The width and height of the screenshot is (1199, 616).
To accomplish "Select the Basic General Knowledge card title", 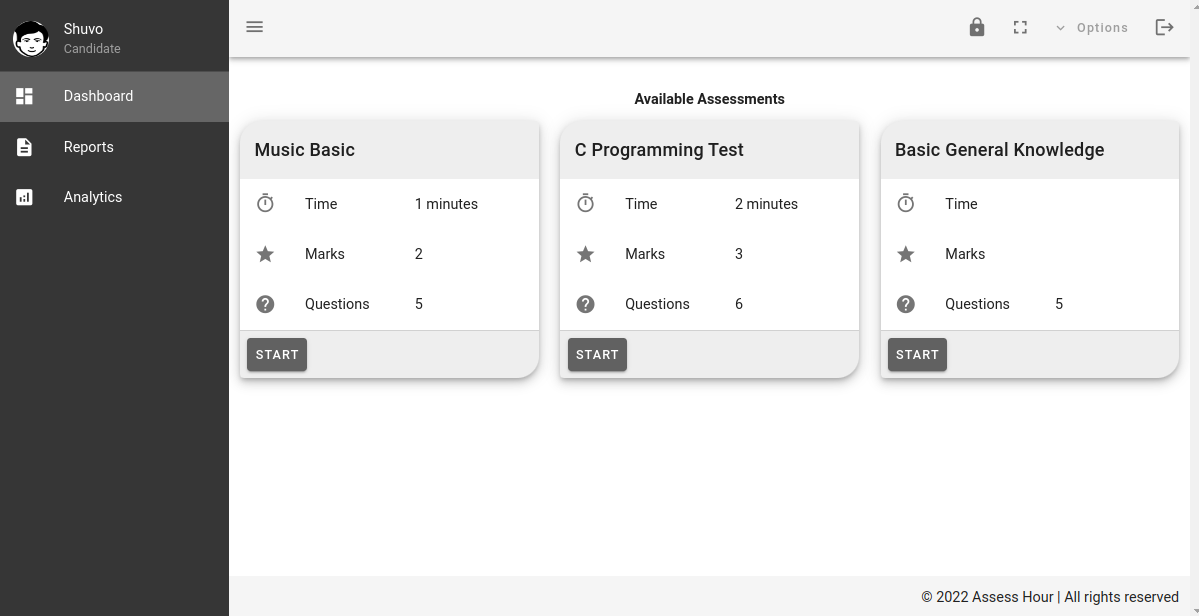I will point(999,150).
